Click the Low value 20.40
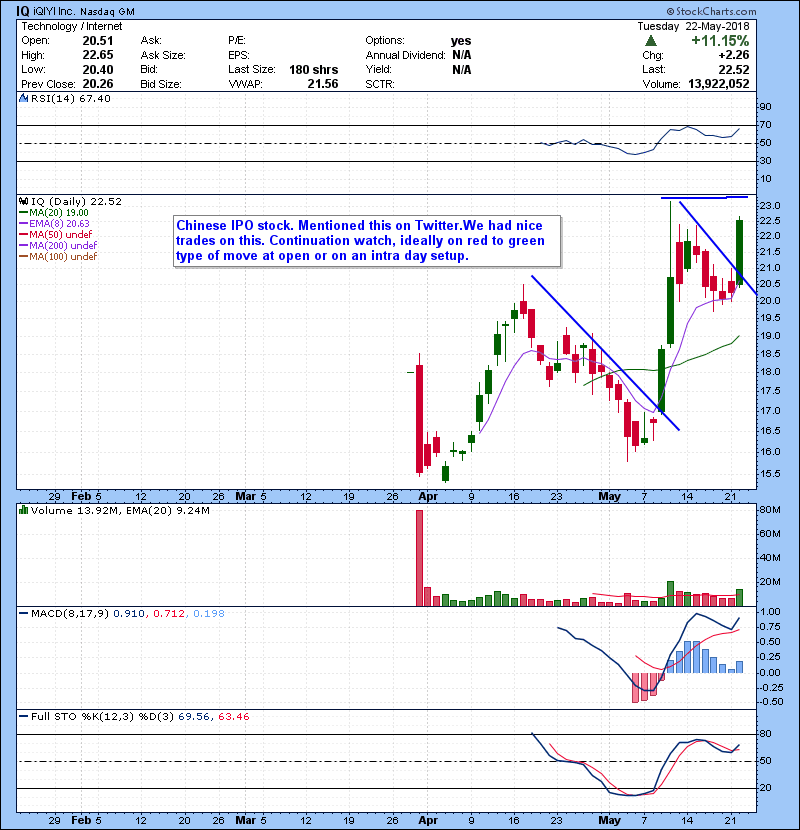Screen dimensions: 800x830 tap(98, 69)
